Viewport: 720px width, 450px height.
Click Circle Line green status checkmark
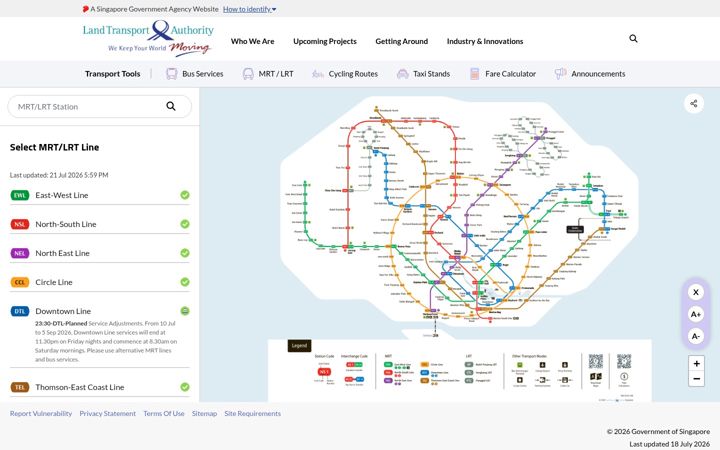[185, 282]
